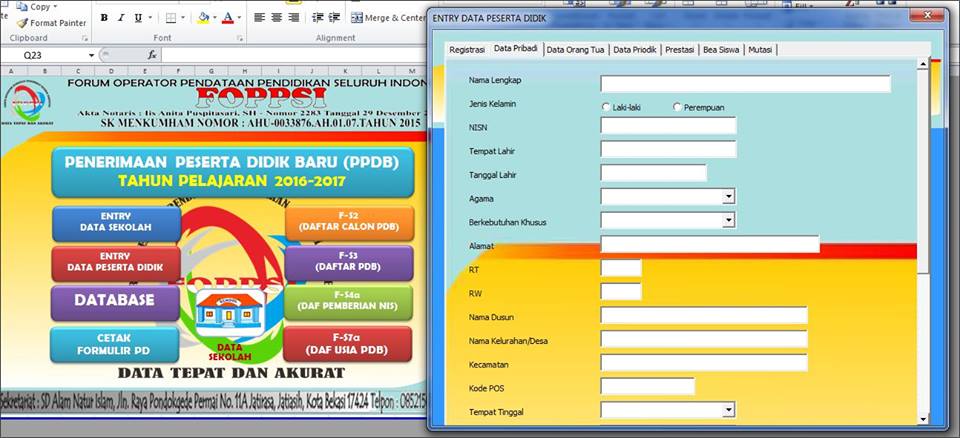The height and width of the screenshot is (438, 960).
Task: Toggle Bold formatting in Excel ribbon
Action: click(x=104, y=18)
